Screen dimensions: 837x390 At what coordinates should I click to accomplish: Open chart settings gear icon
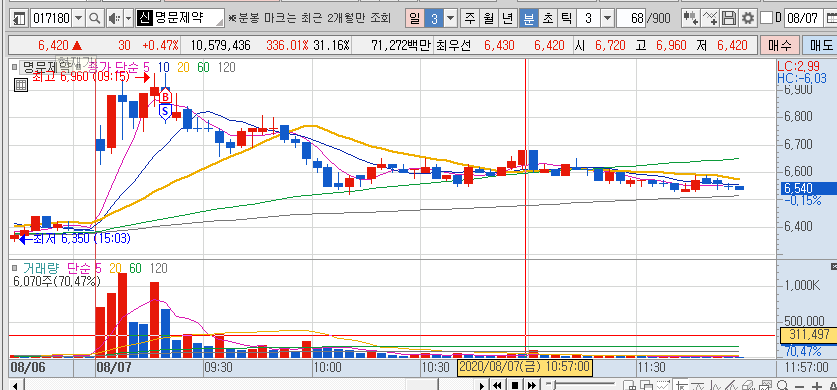(x=748, y=19)
